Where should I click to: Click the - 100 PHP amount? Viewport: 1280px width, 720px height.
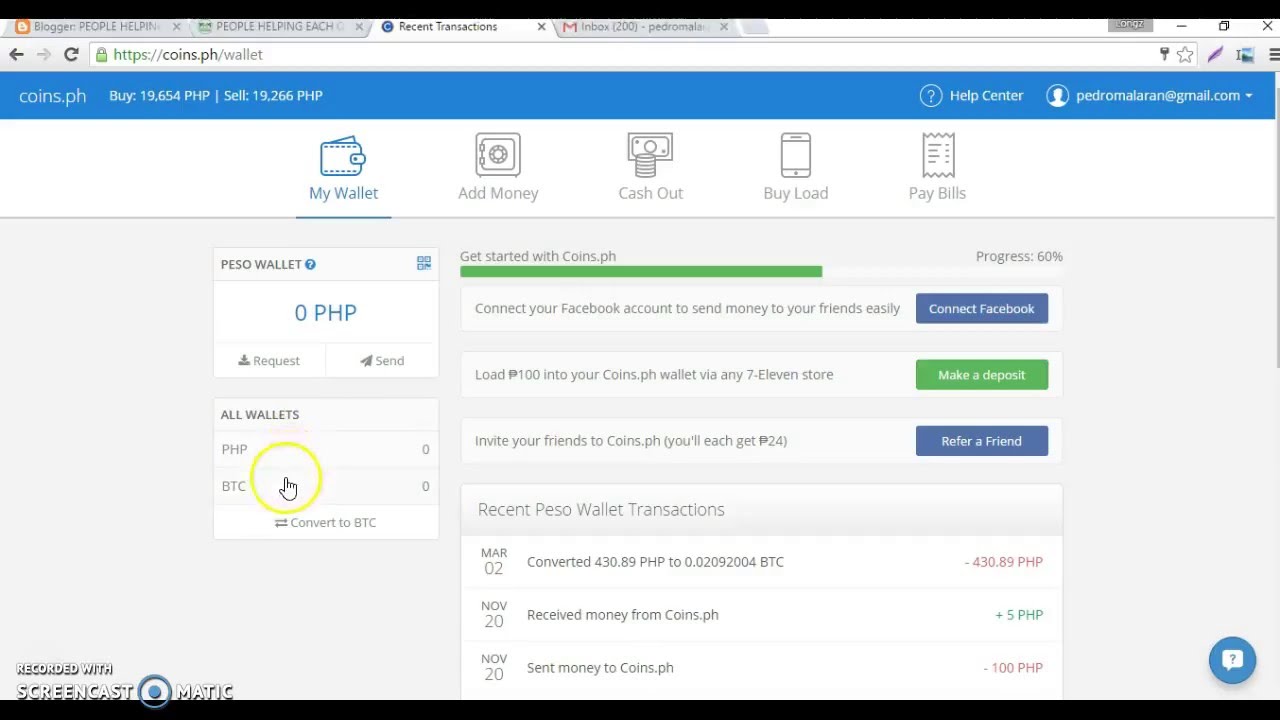(x=1013, y=668)
